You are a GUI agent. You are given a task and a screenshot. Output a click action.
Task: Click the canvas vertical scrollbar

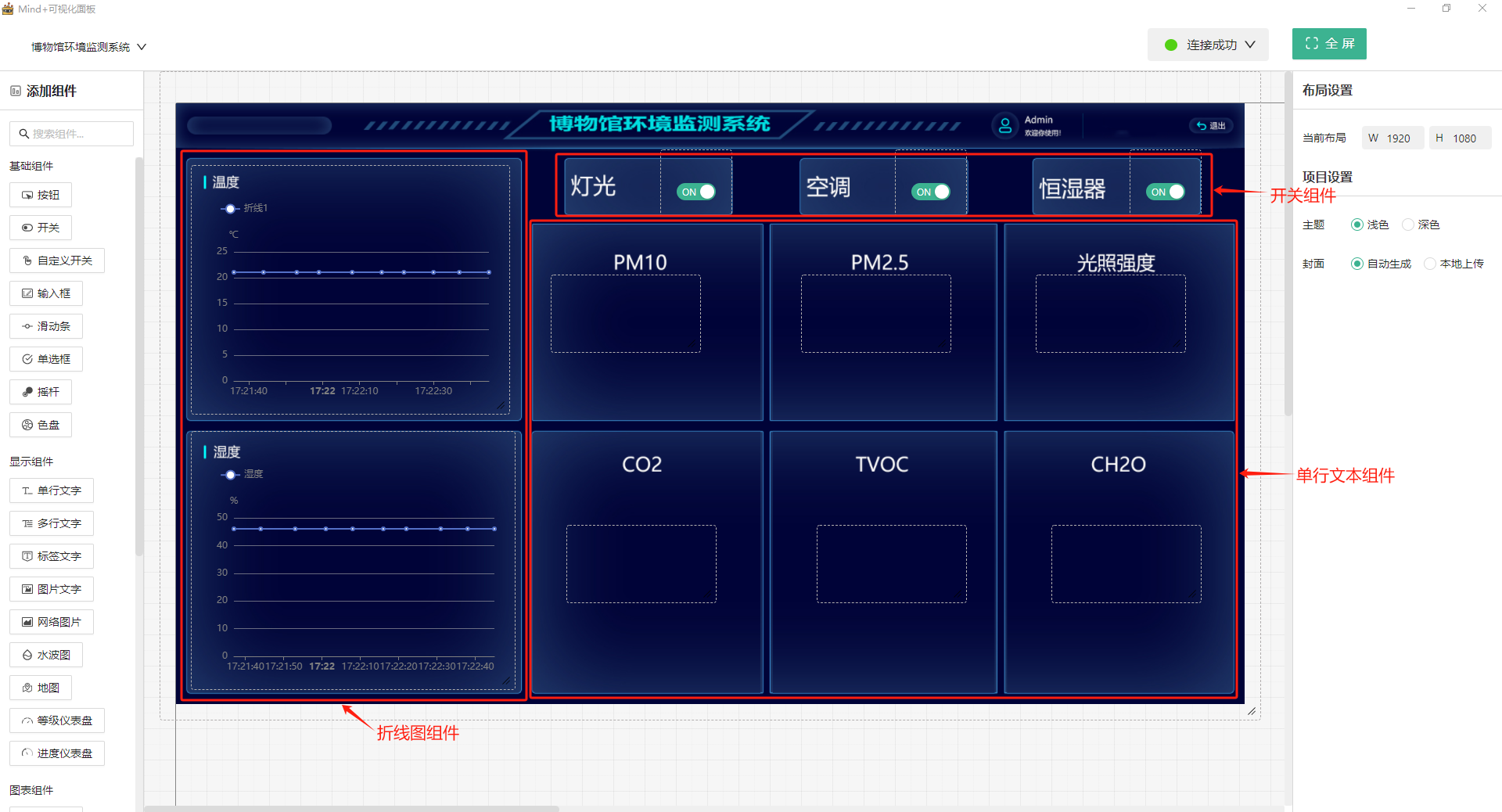1288,244
